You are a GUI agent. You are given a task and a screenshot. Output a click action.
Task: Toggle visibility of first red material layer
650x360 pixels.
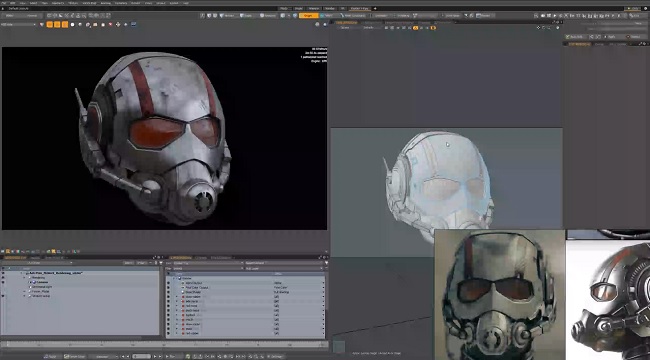click(169, 297)
